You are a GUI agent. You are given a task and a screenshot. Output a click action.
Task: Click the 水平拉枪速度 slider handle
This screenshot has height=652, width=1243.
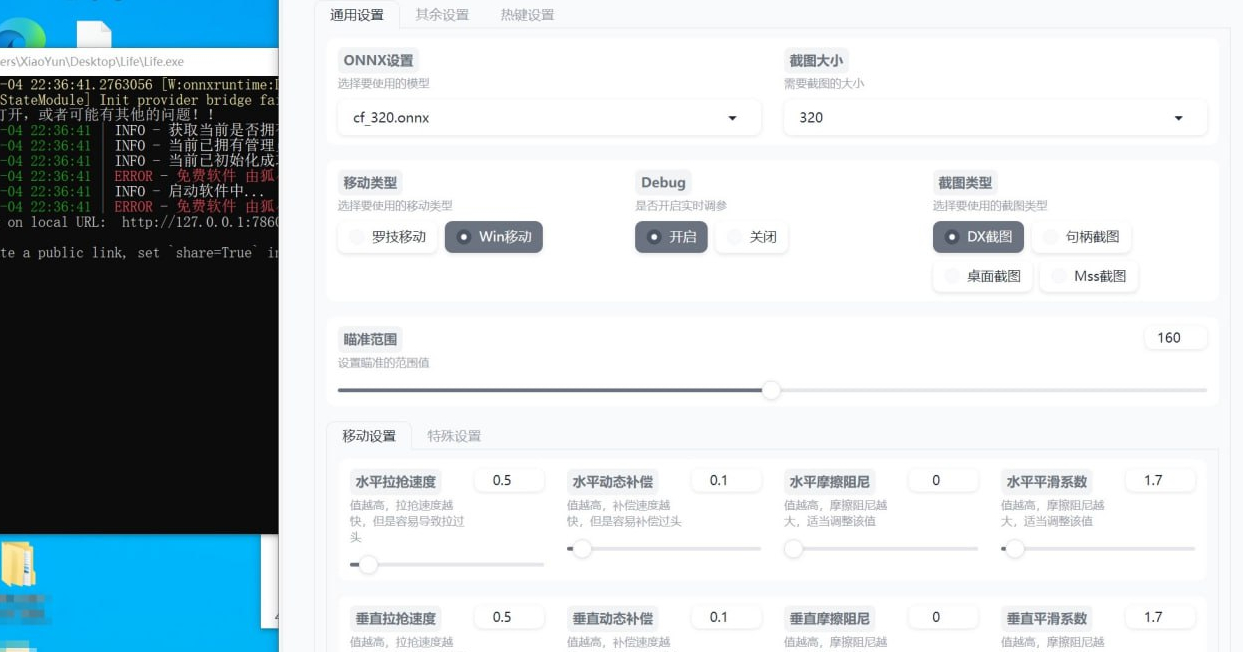(368, 564)
